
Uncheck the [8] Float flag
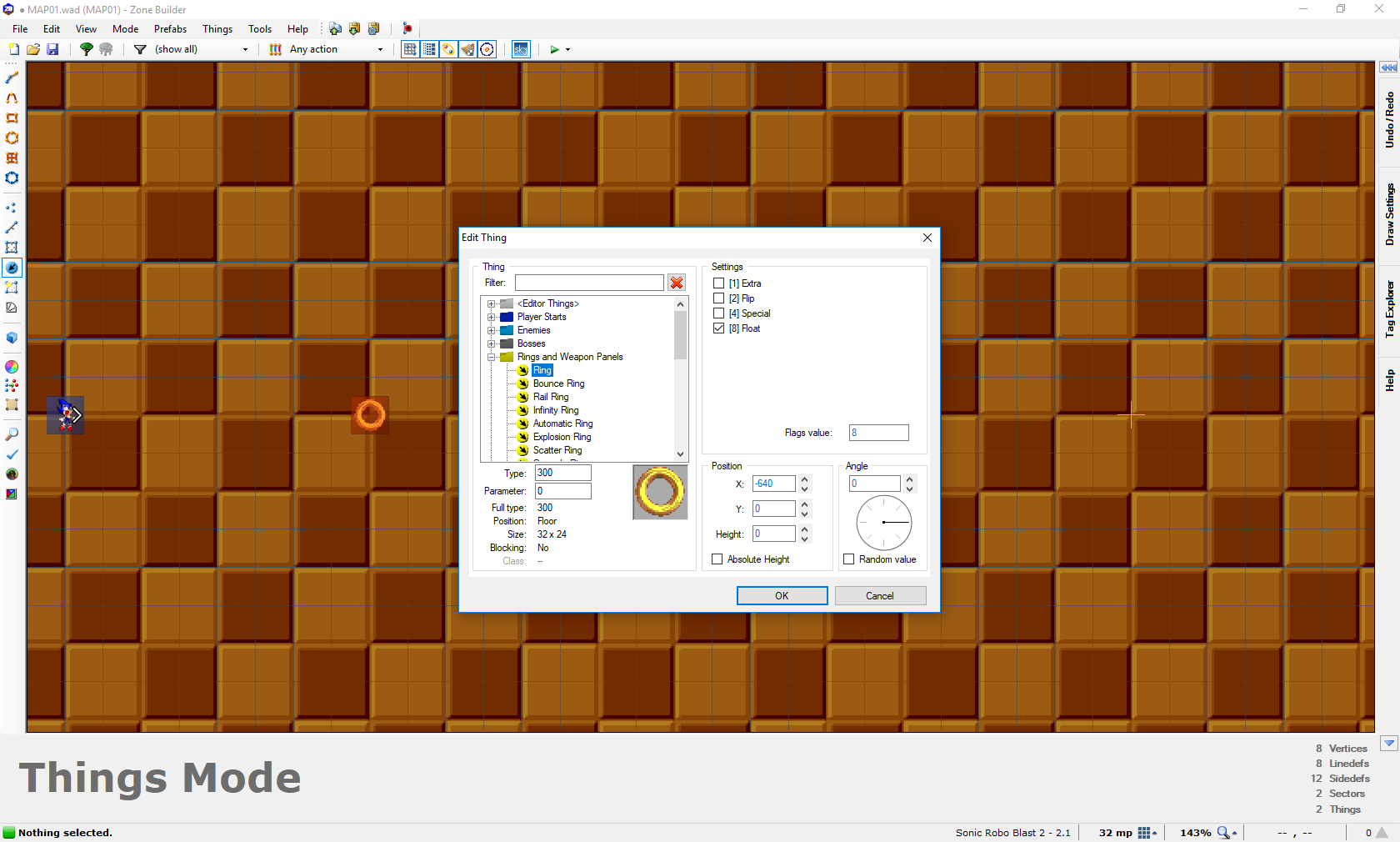[718, 328]
